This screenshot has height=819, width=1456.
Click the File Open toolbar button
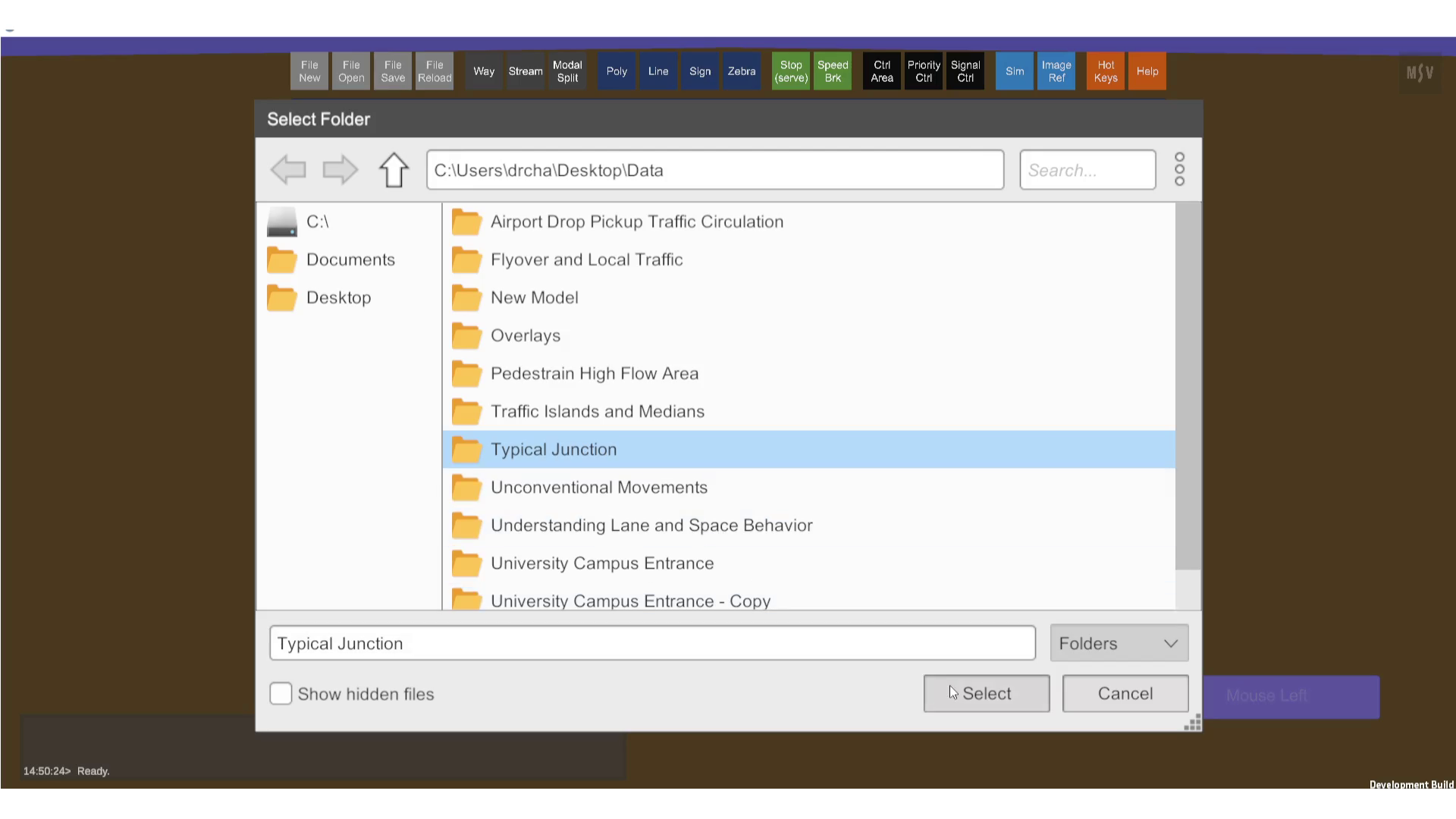pos(350,71)
